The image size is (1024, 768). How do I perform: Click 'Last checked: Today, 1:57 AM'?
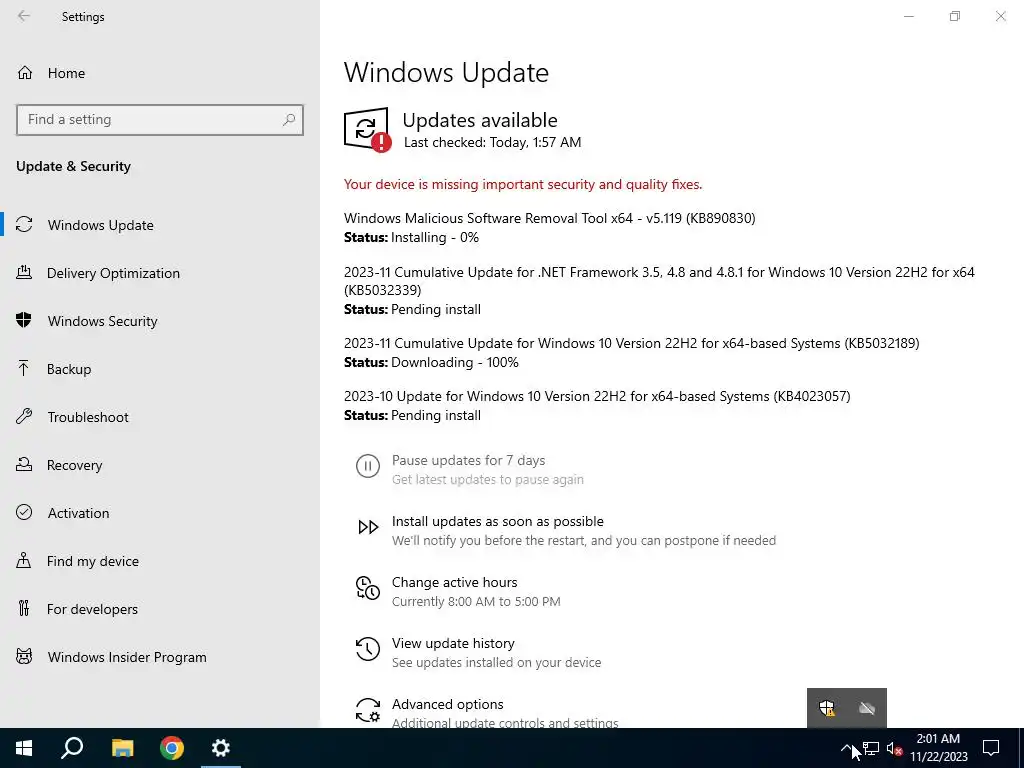click(x=492, y=142)
